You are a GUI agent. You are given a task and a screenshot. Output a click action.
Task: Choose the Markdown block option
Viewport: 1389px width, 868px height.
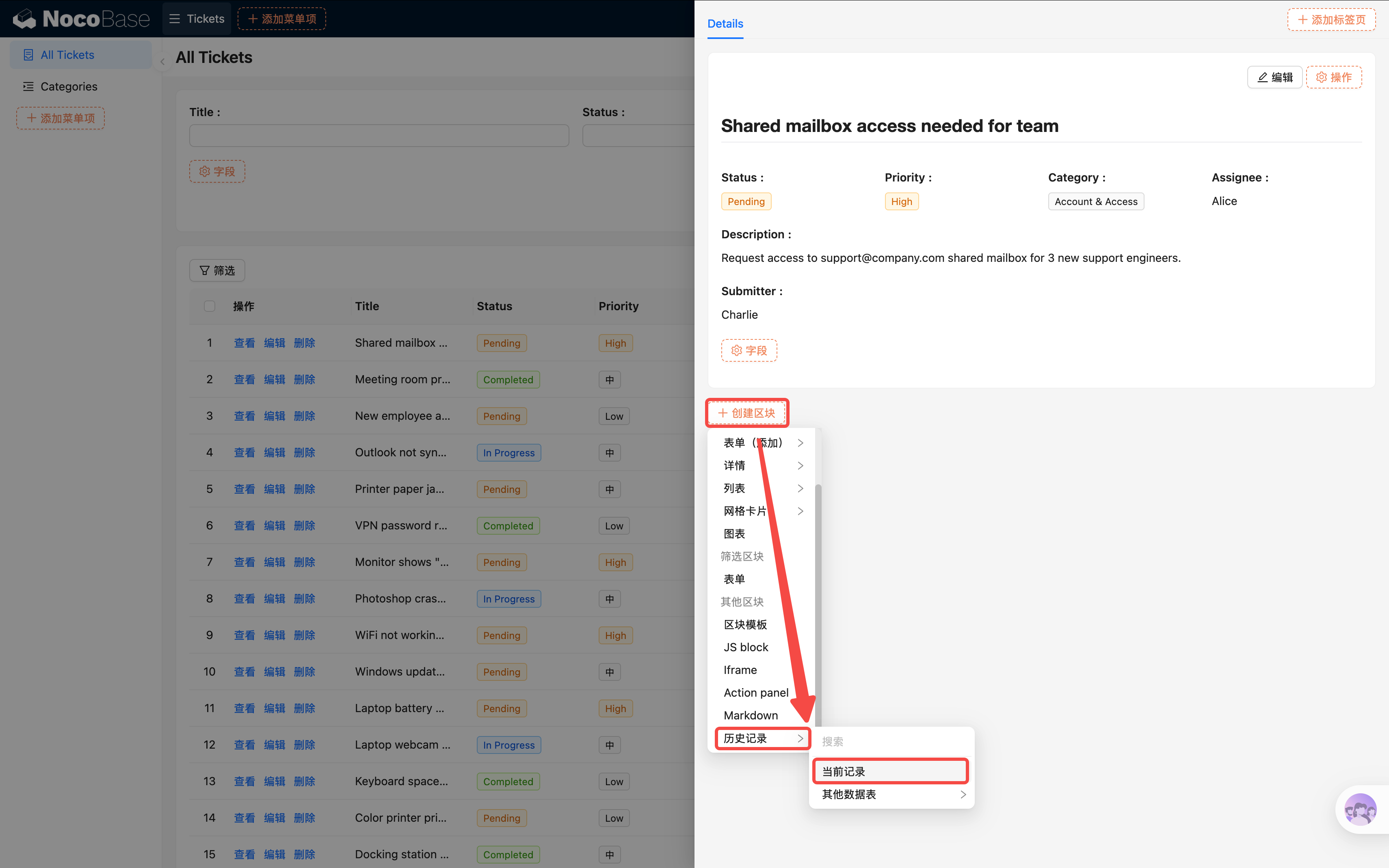[751, 715]
